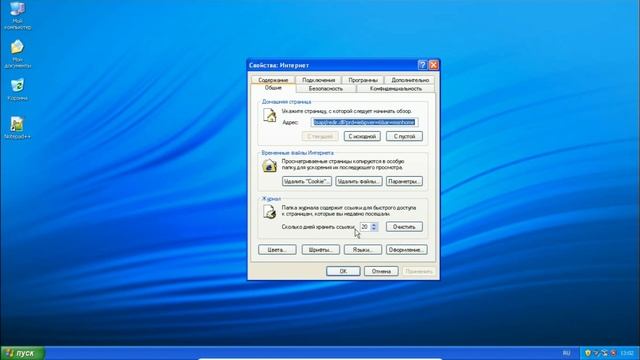Screen dimensions: 640x360
Task: Confirm the dialog with OK
Action: 343,271
